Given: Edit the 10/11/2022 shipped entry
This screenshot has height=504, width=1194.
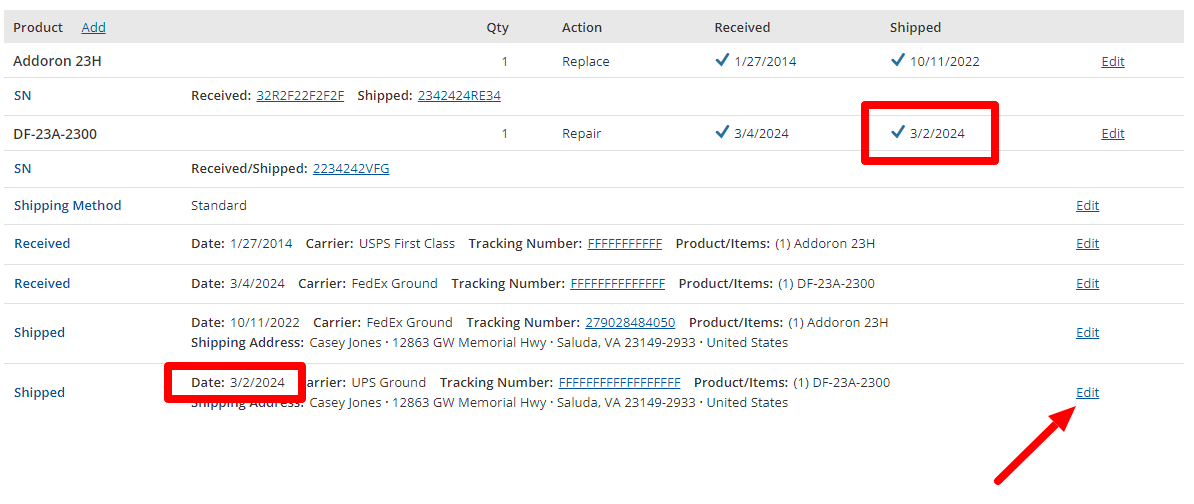Looking at the screenshot, I should coord(1087,333).
